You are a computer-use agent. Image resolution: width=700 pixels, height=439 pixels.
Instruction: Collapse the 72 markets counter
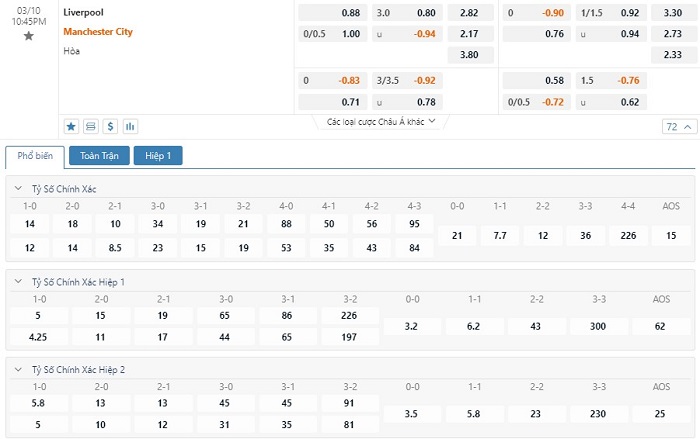(679, 127)
